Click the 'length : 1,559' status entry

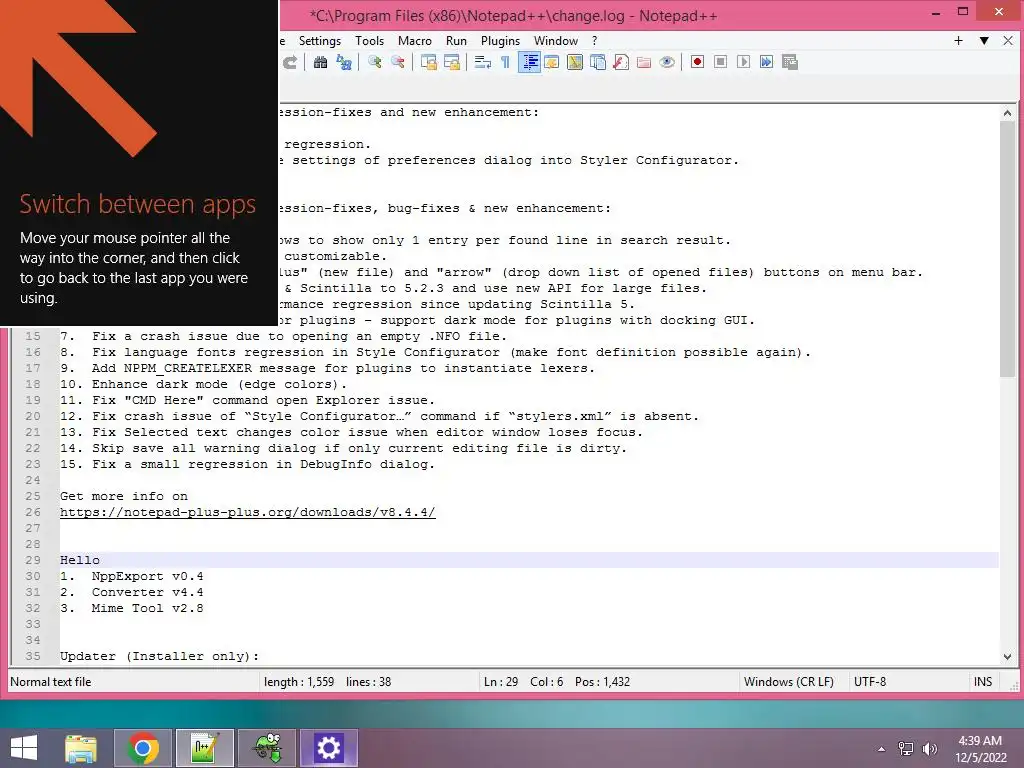(299, 682)
